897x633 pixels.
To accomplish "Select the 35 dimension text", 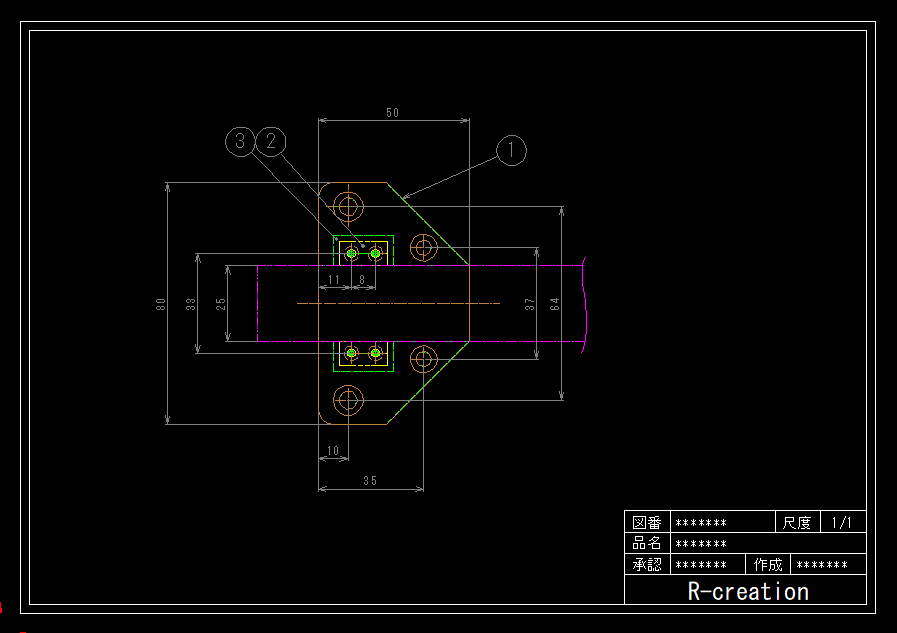I will pyautogui.click(x=370, y=481).
